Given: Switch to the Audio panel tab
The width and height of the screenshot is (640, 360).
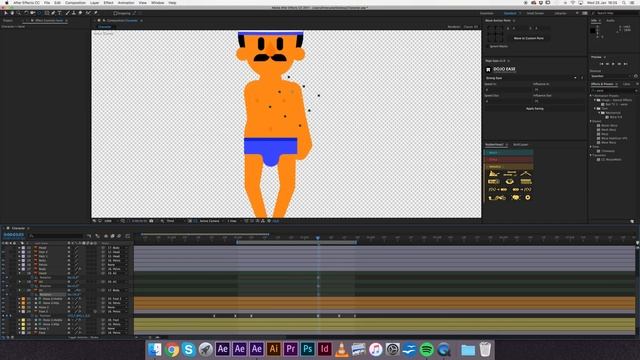Looking at the screenshot, I should point(610,20).
